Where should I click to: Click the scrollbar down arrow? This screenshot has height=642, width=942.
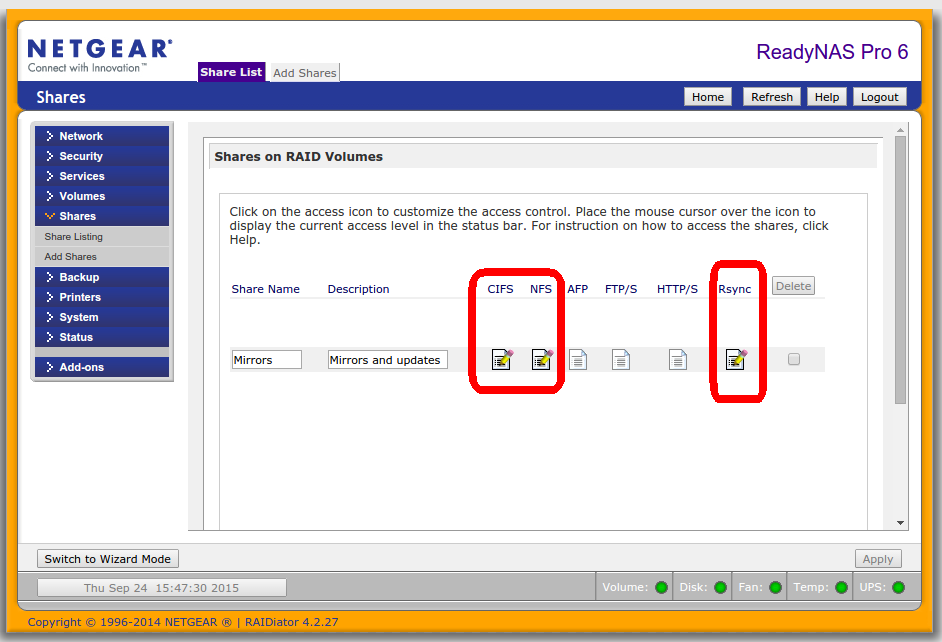click(900, 522)
